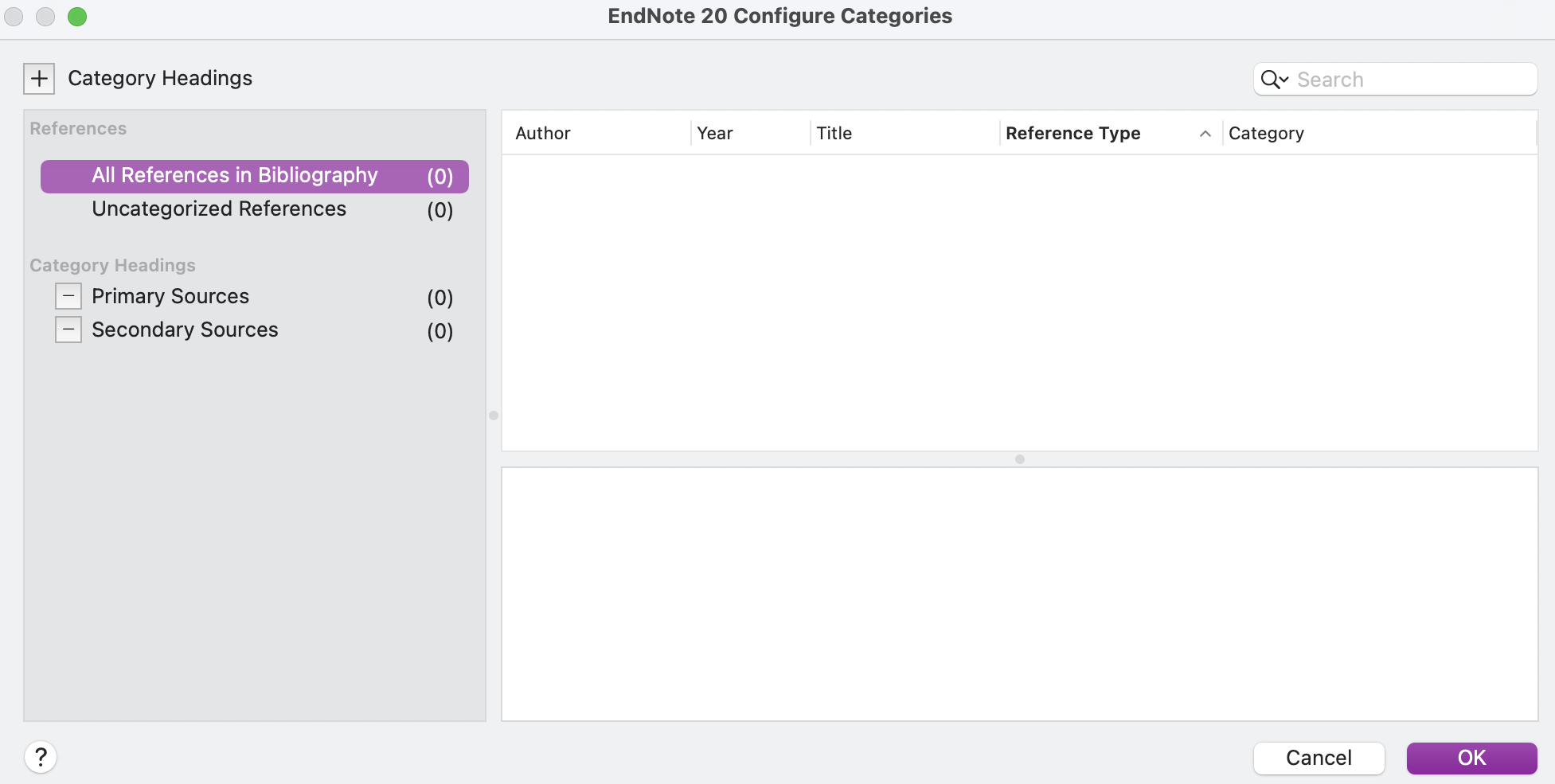Click the minus icon beside Secondary Sources

68,330
